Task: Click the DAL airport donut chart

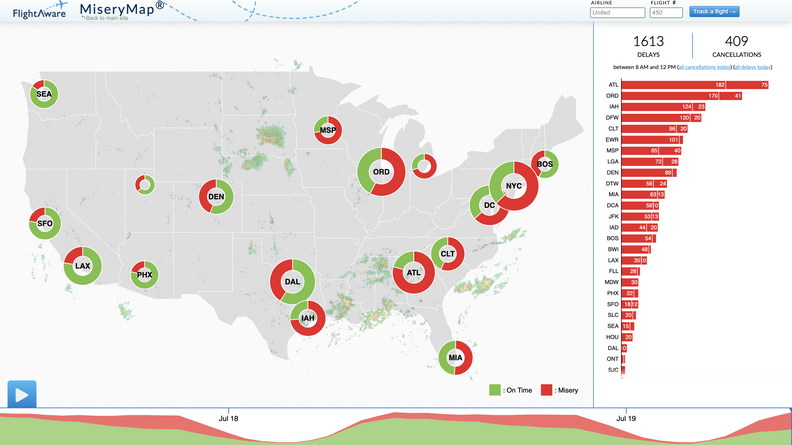Action: coord(292,282)
